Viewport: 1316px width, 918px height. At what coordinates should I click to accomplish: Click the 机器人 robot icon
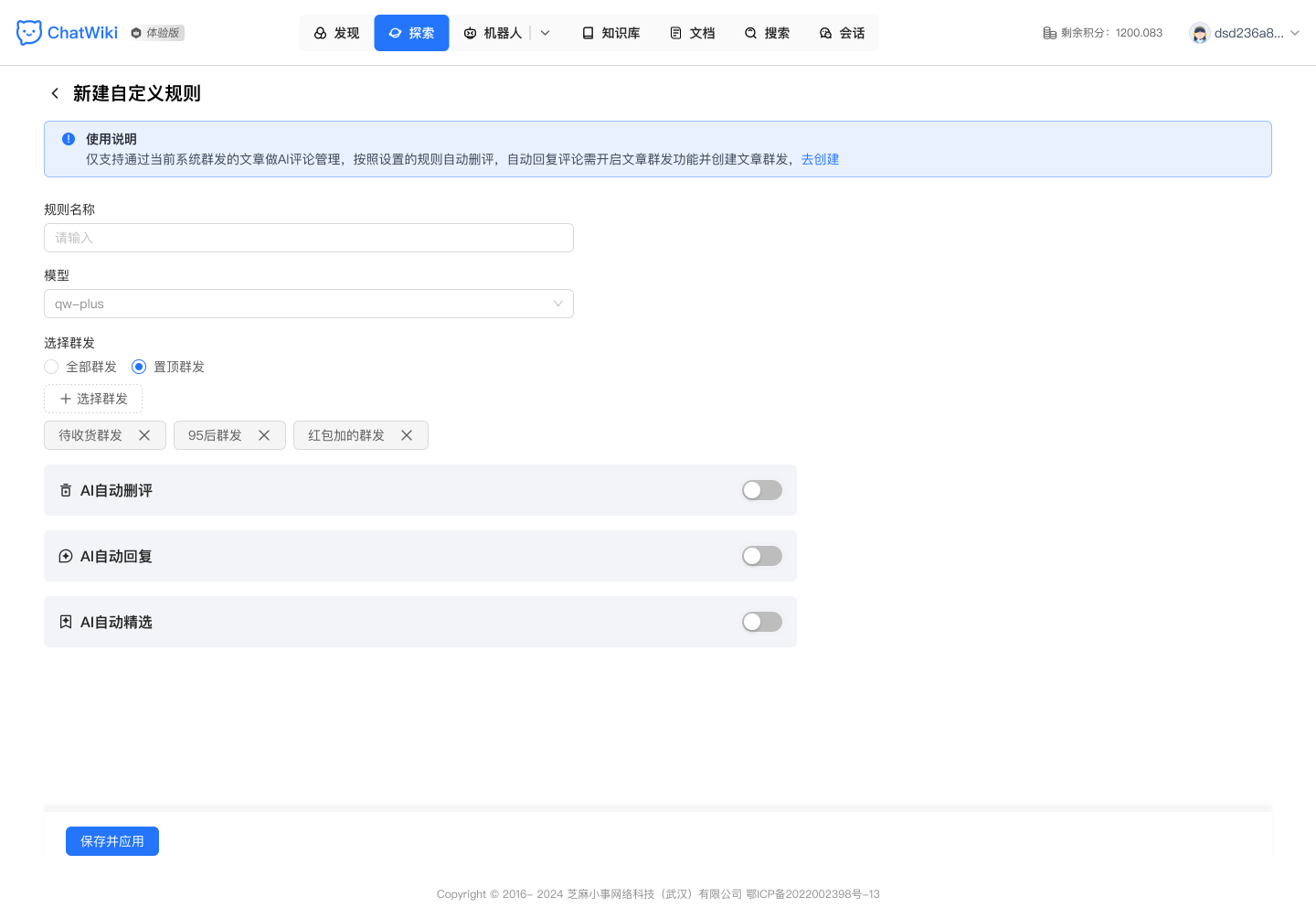(471, 33)
